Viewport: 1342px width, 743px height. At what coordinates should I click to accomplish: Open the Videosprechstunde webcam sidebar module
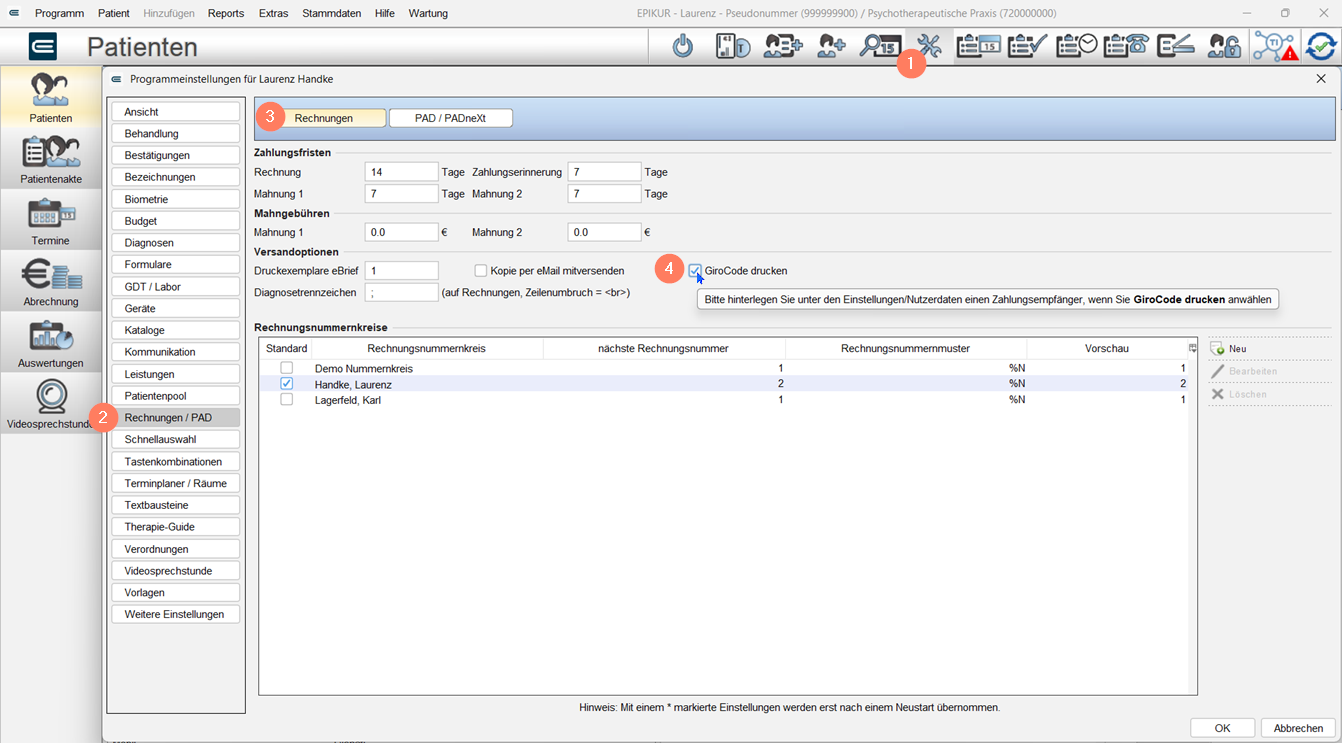tap(51, 405)
